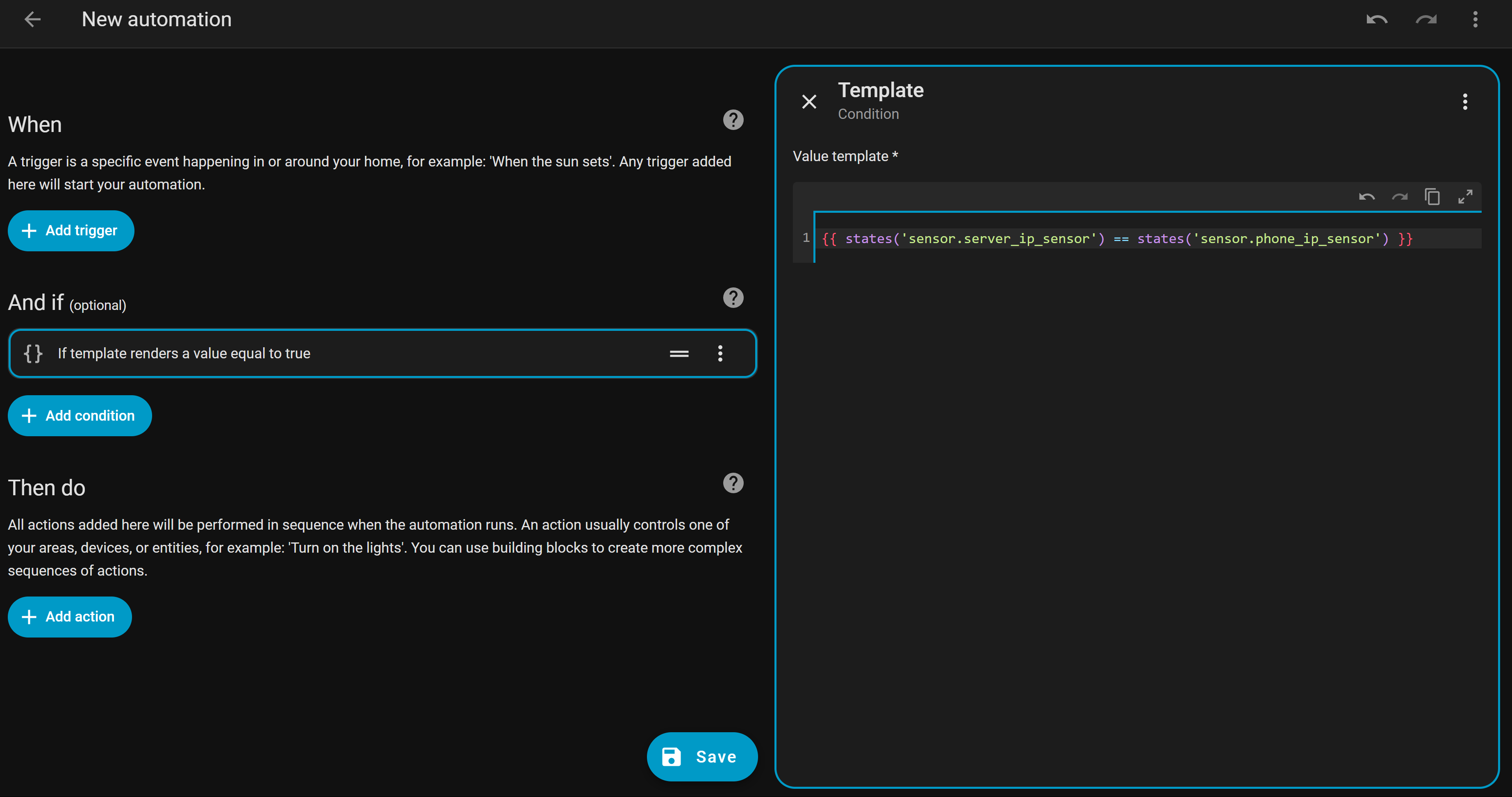Click the back arrow in header

[x=33, y=19]
